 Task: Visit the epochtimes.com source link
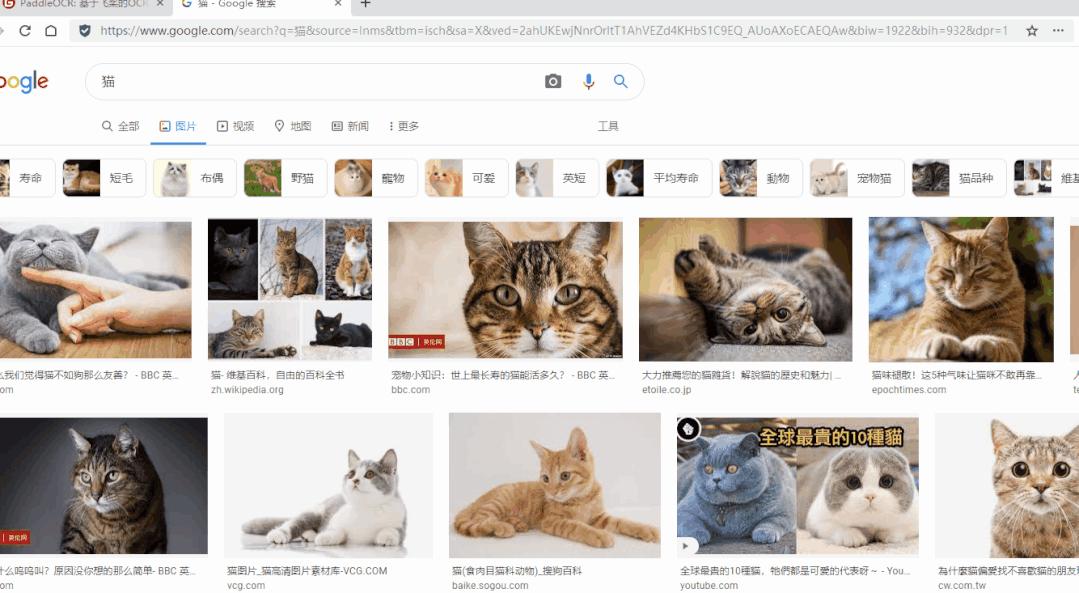[908, 390]
